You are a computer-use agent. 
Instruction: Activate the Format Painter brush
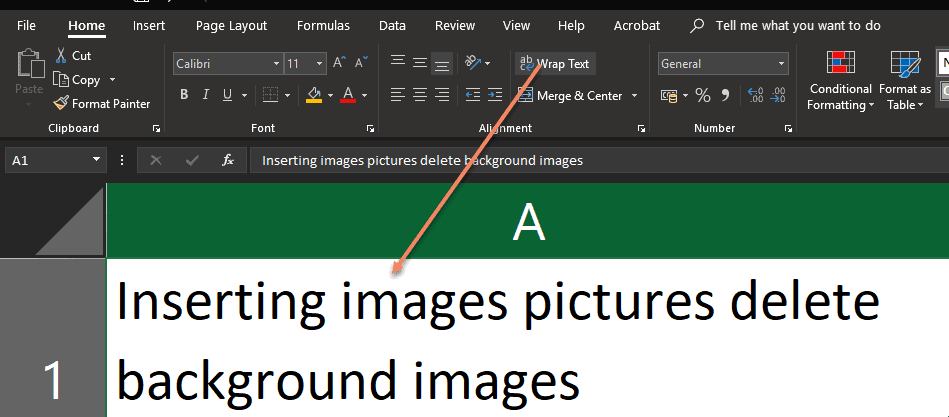coord(61,103)
